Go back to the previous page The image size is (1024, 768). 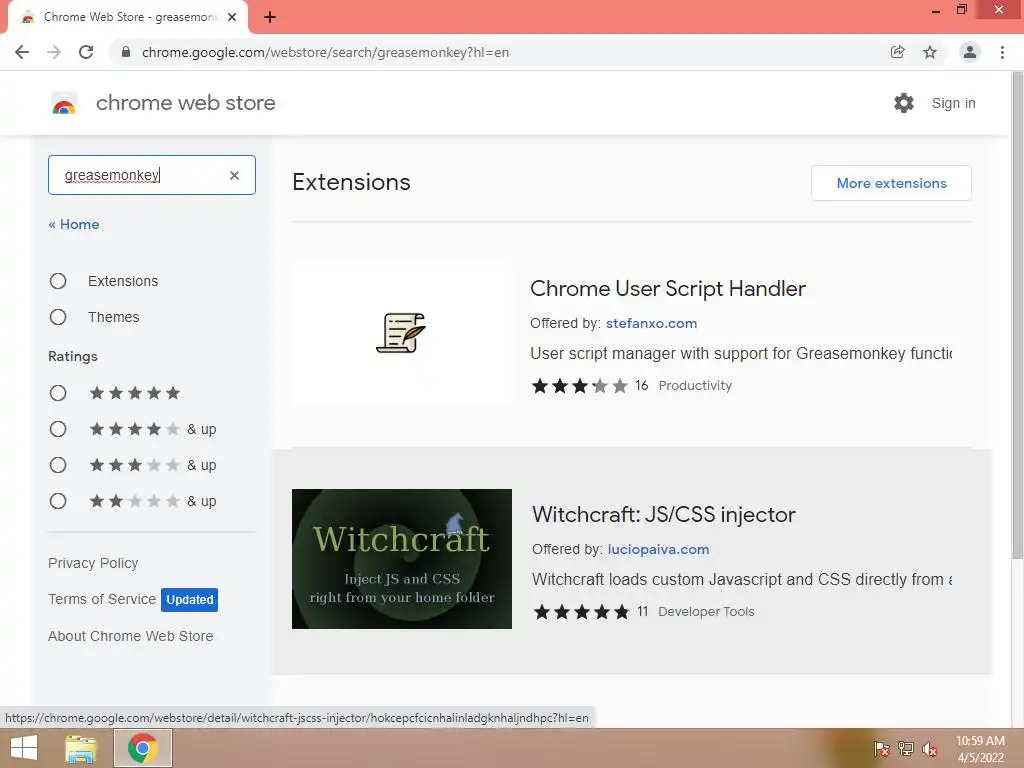(22, 52)
